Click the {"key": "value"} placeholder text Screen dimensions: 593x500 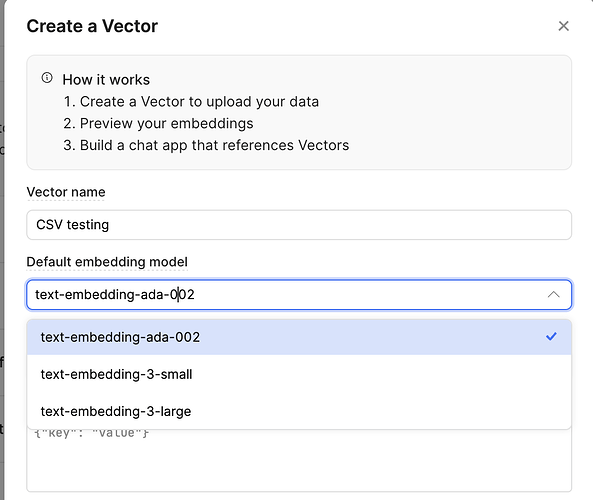click(x=92, y=433)
